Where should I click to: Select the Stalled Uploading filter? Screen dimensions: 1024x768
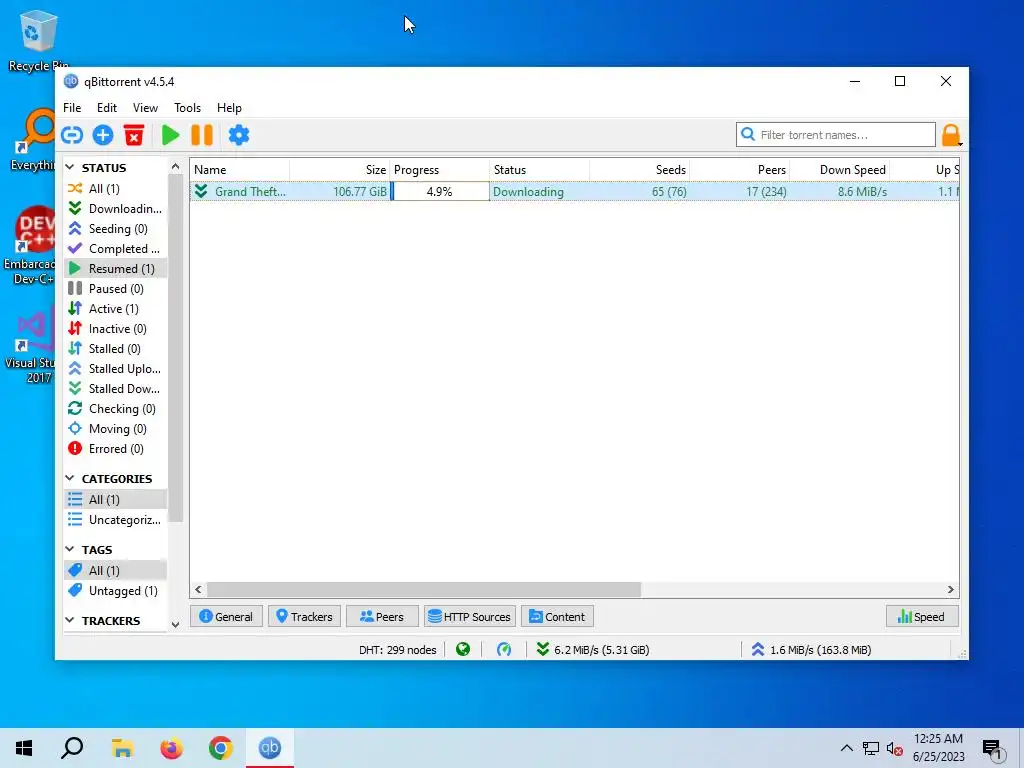click(115, 369)
